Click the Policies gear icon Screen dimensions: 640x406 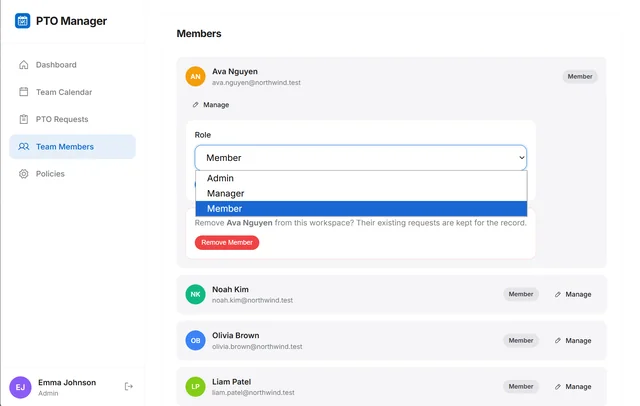click(x=24, y=174)
